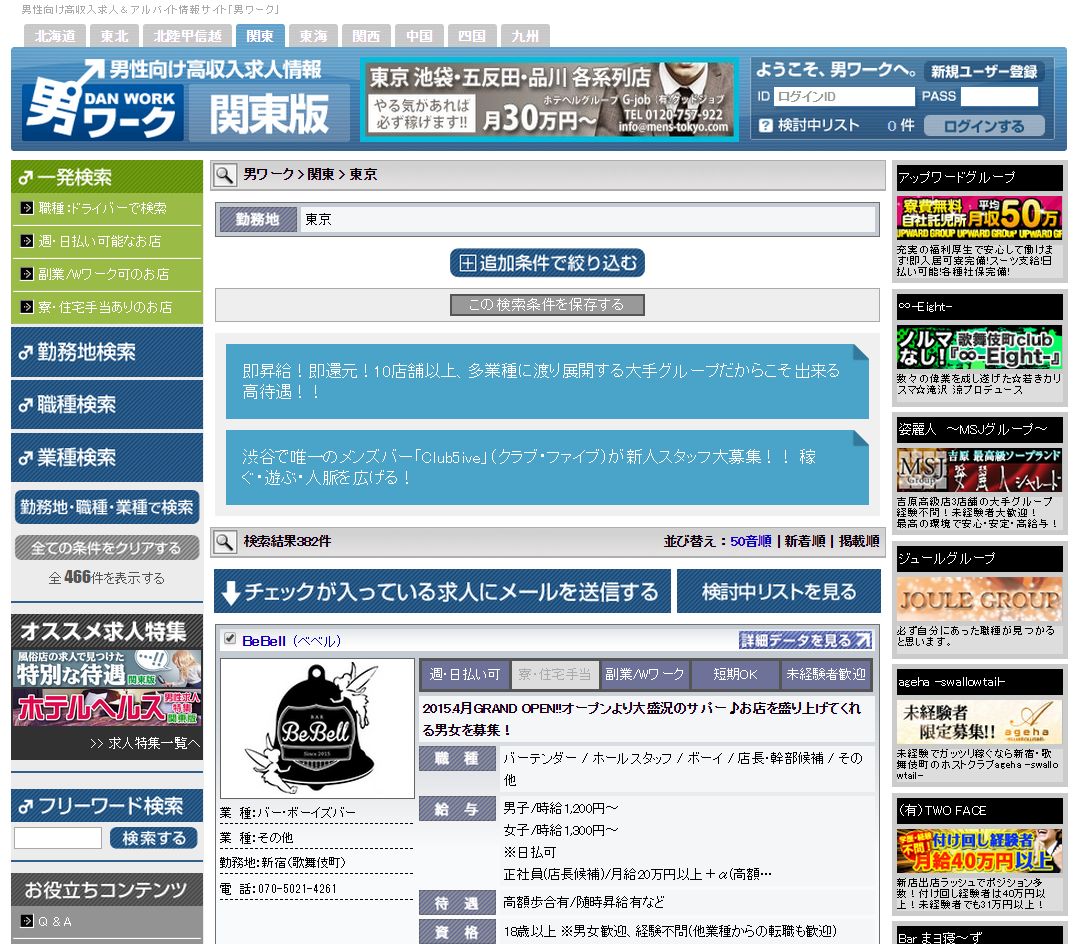Select the 中国 region tab
Screen dimensions: 1084x944
[x=420, y=36]
